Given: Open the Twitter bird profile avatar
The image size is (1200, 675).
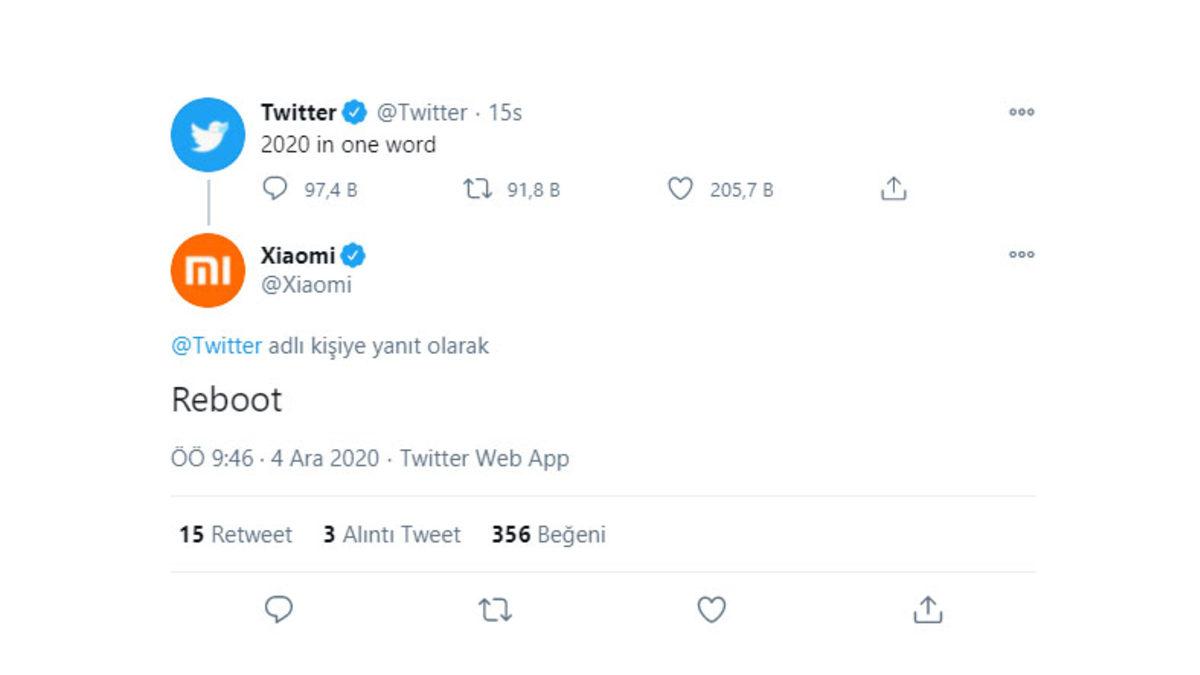Looking at the screenshot, I should [208, 134].
